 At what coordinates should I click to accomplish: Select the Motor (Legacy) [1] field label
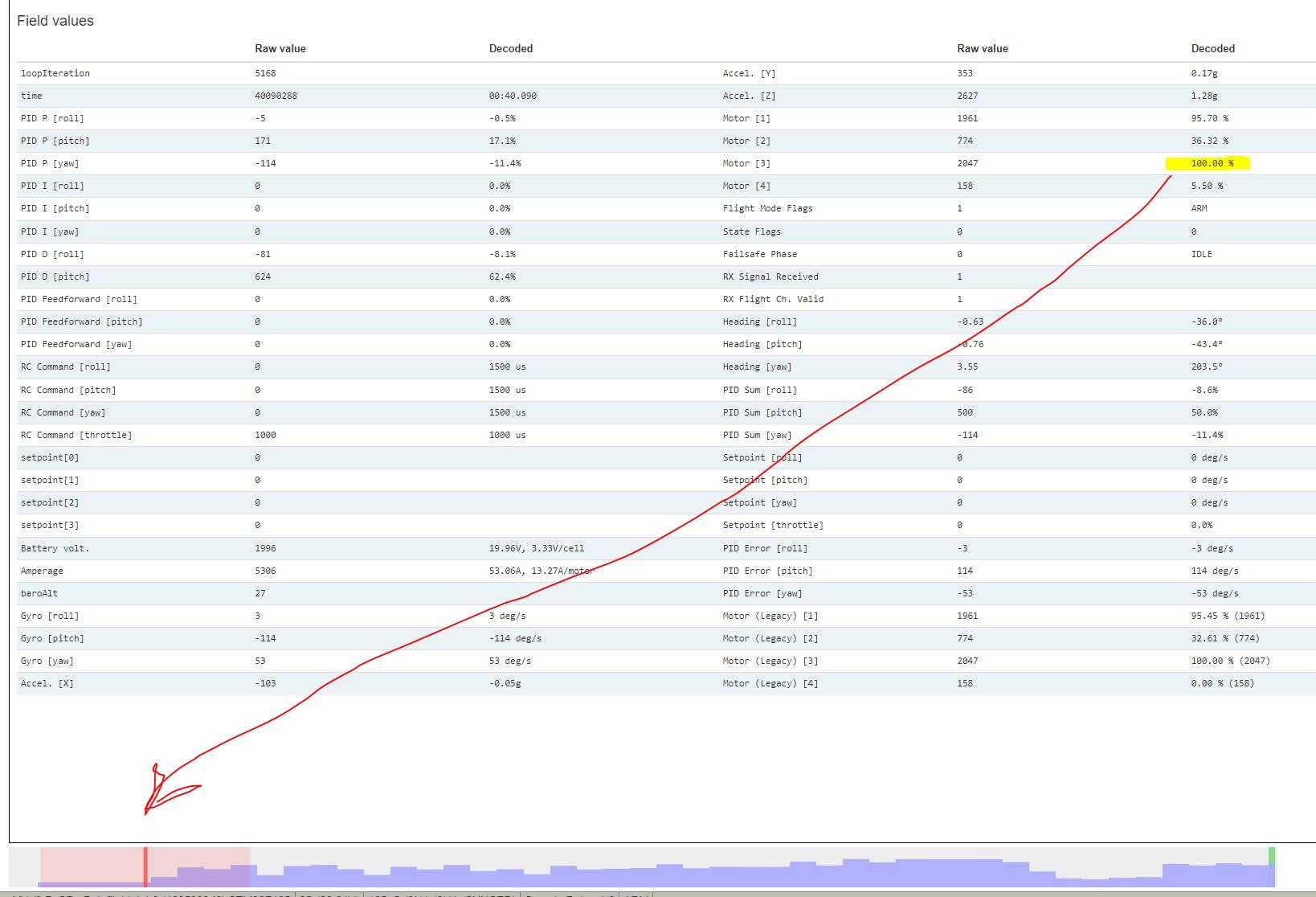[769, 616]
